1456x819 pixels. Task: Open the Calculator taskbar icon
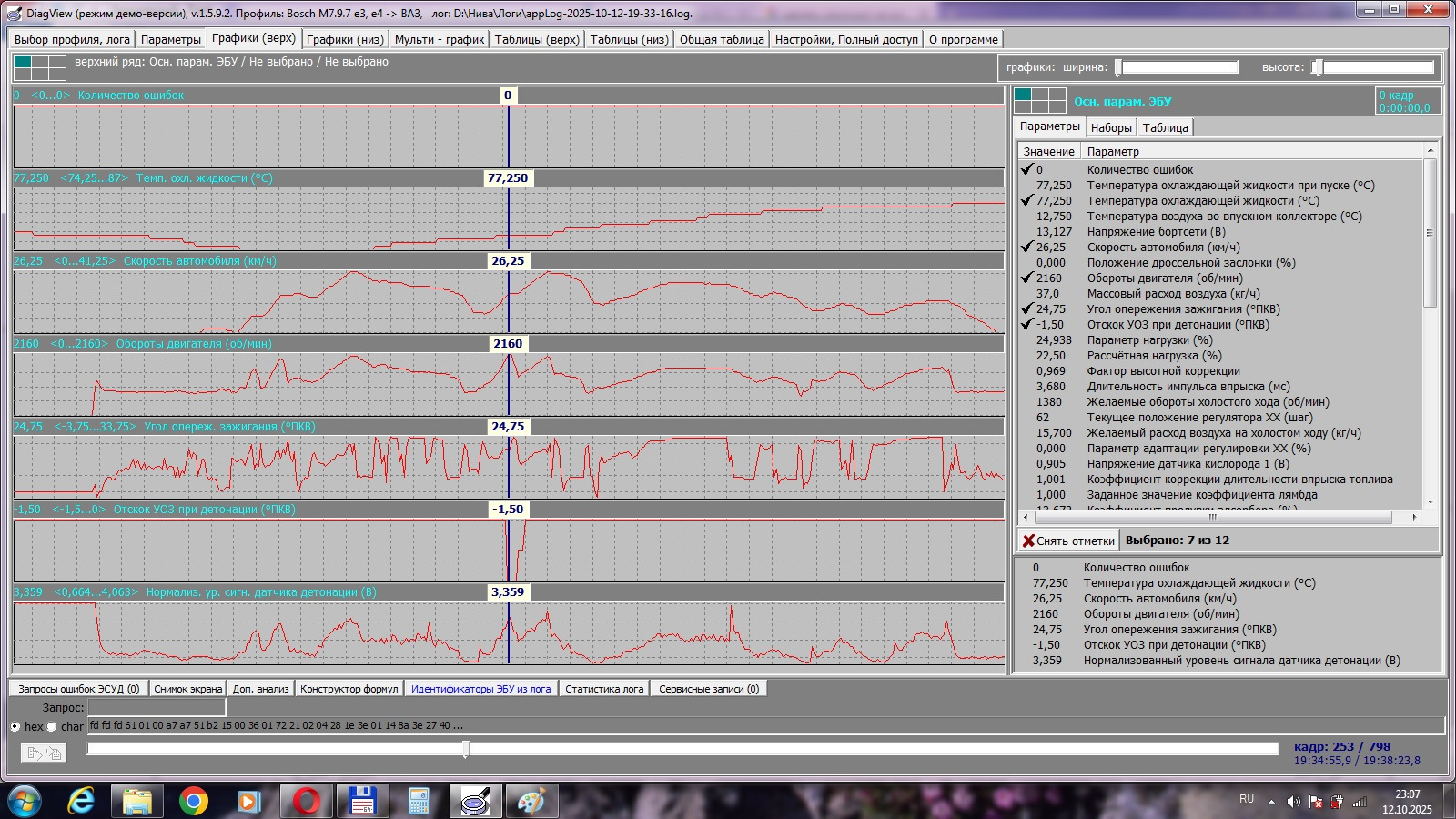(x=419, y=802)
